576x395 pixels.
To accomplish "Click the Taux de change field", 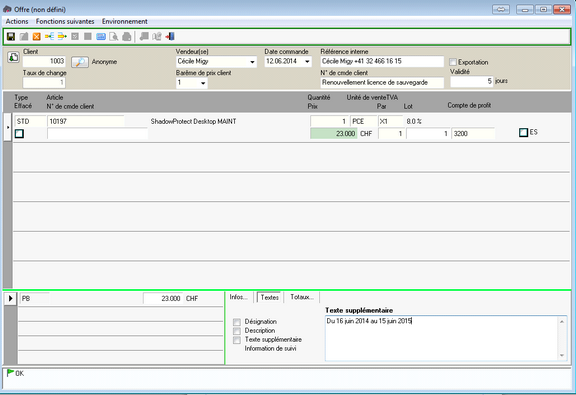I will [x=44, y=83].
